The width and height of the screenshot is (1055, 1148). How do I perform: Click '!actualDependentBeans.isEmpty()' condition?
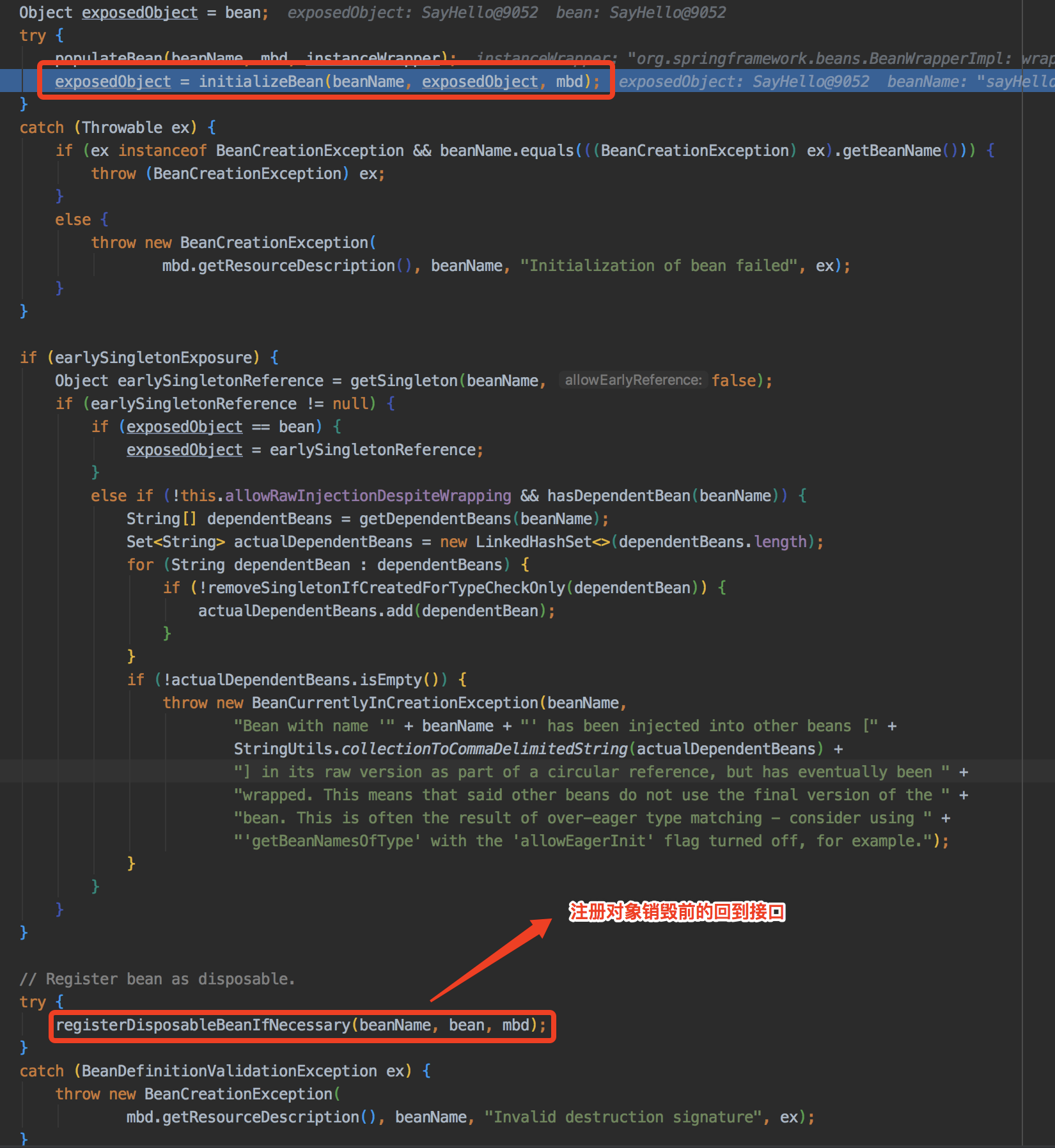tap(301, 680)
